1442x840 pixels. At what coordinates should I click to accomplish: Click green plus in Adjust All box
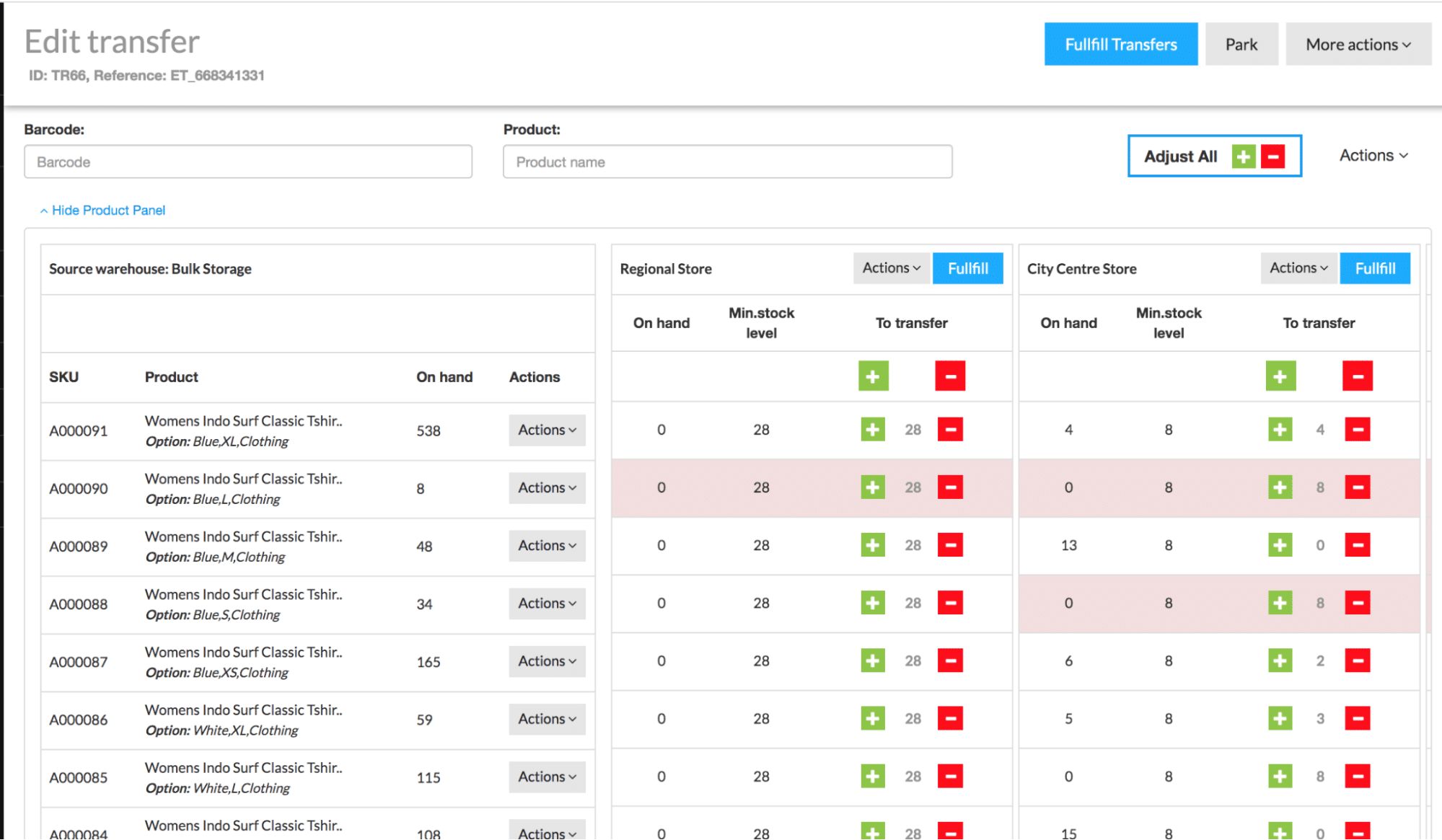(1243, 156)
